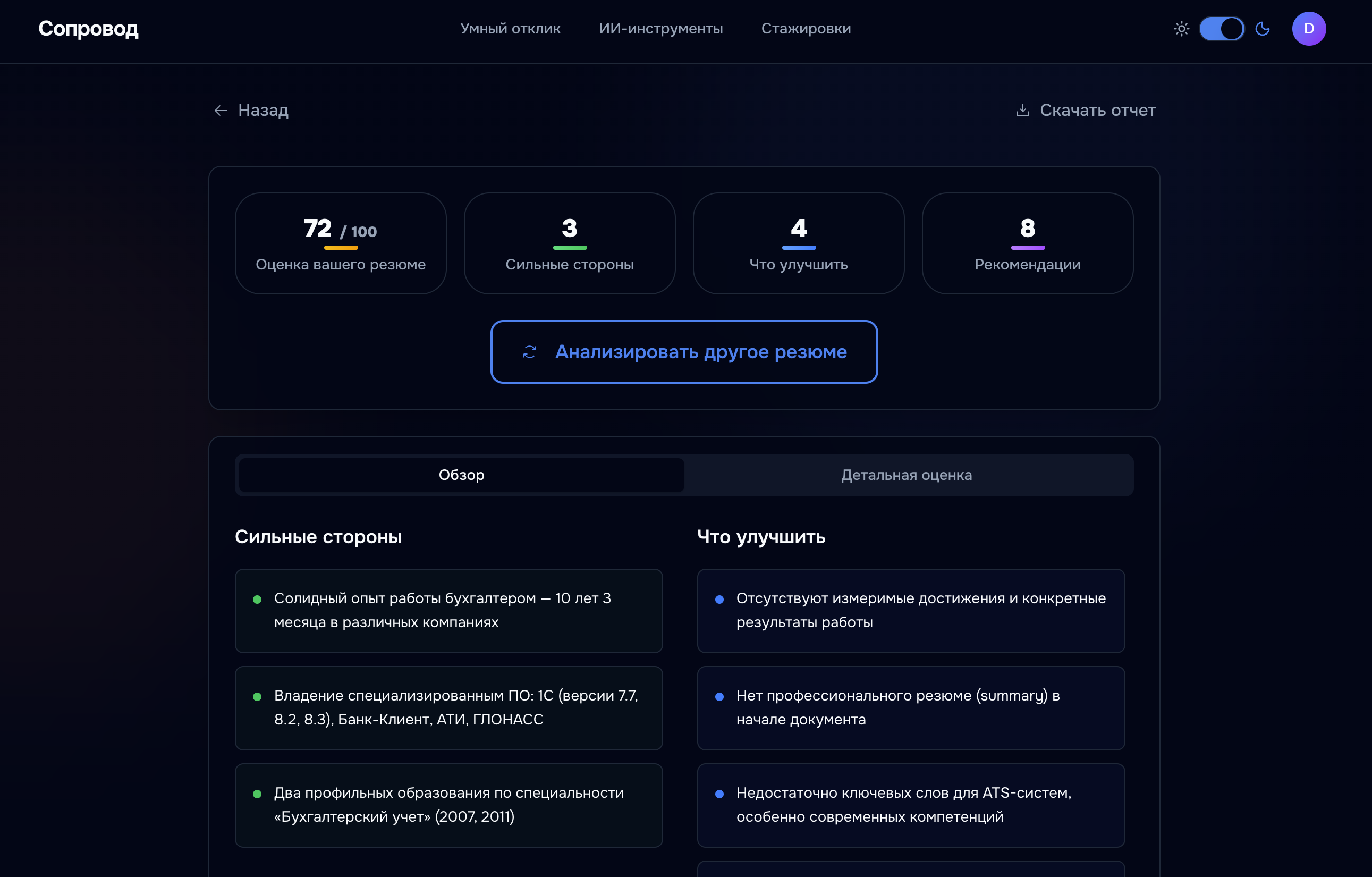This screenshot has height=877, width=1372.
Task: Click the refresh icon inside the analyze button
Action: (529, 352)
